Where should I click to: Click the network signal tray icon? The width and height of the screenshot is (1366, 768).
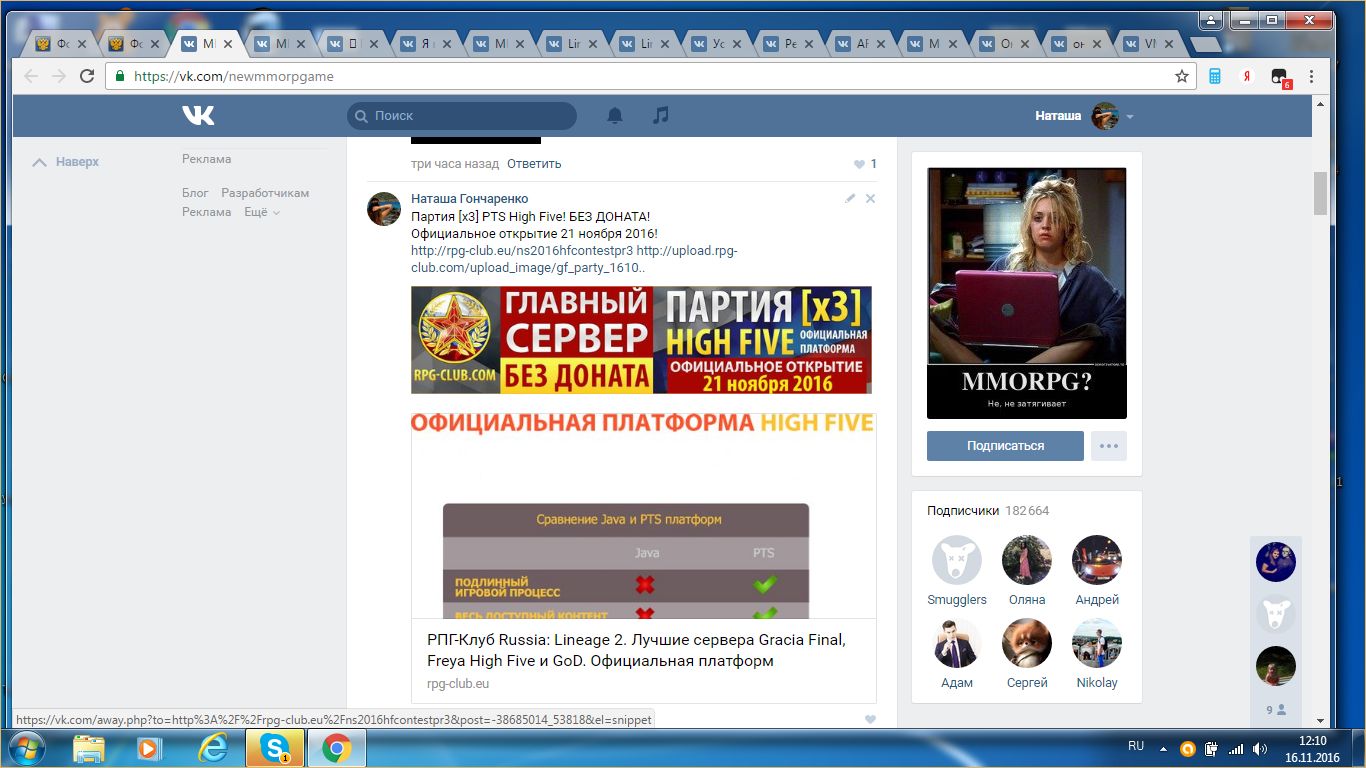pos(1235,748)
